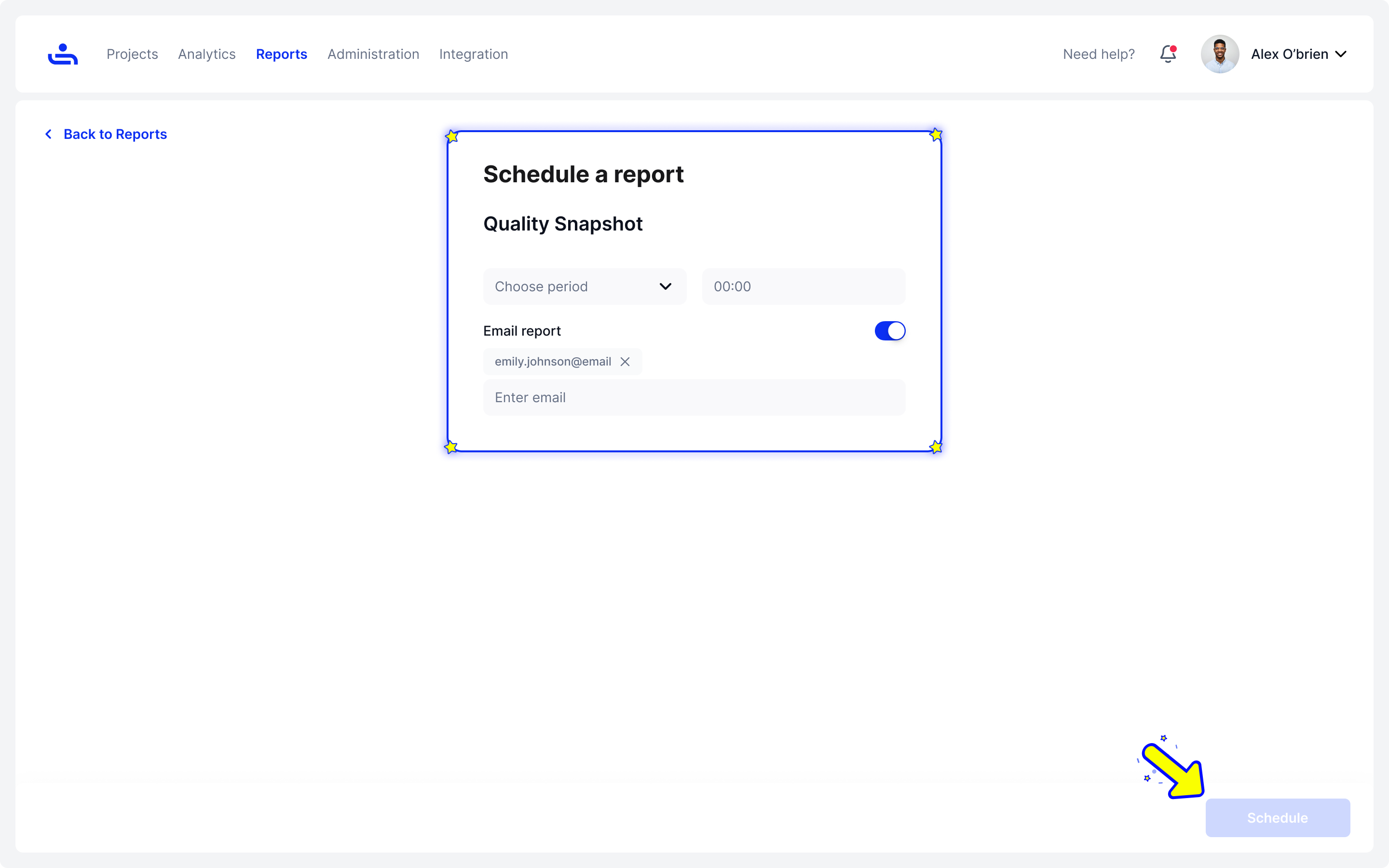Open the Integration navigation item
Viewport: 1389px width, 868px height.
(x=474, y=54)
